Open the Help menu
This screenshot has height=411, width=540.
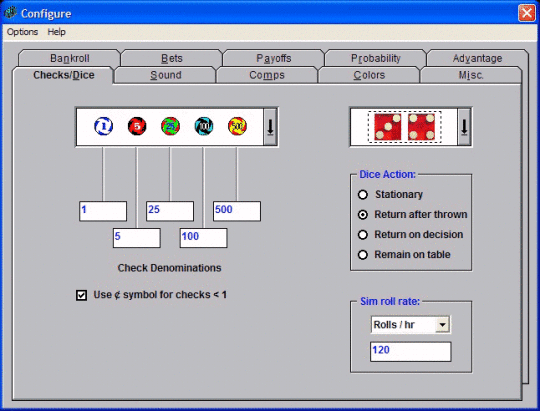coord(56,32)
